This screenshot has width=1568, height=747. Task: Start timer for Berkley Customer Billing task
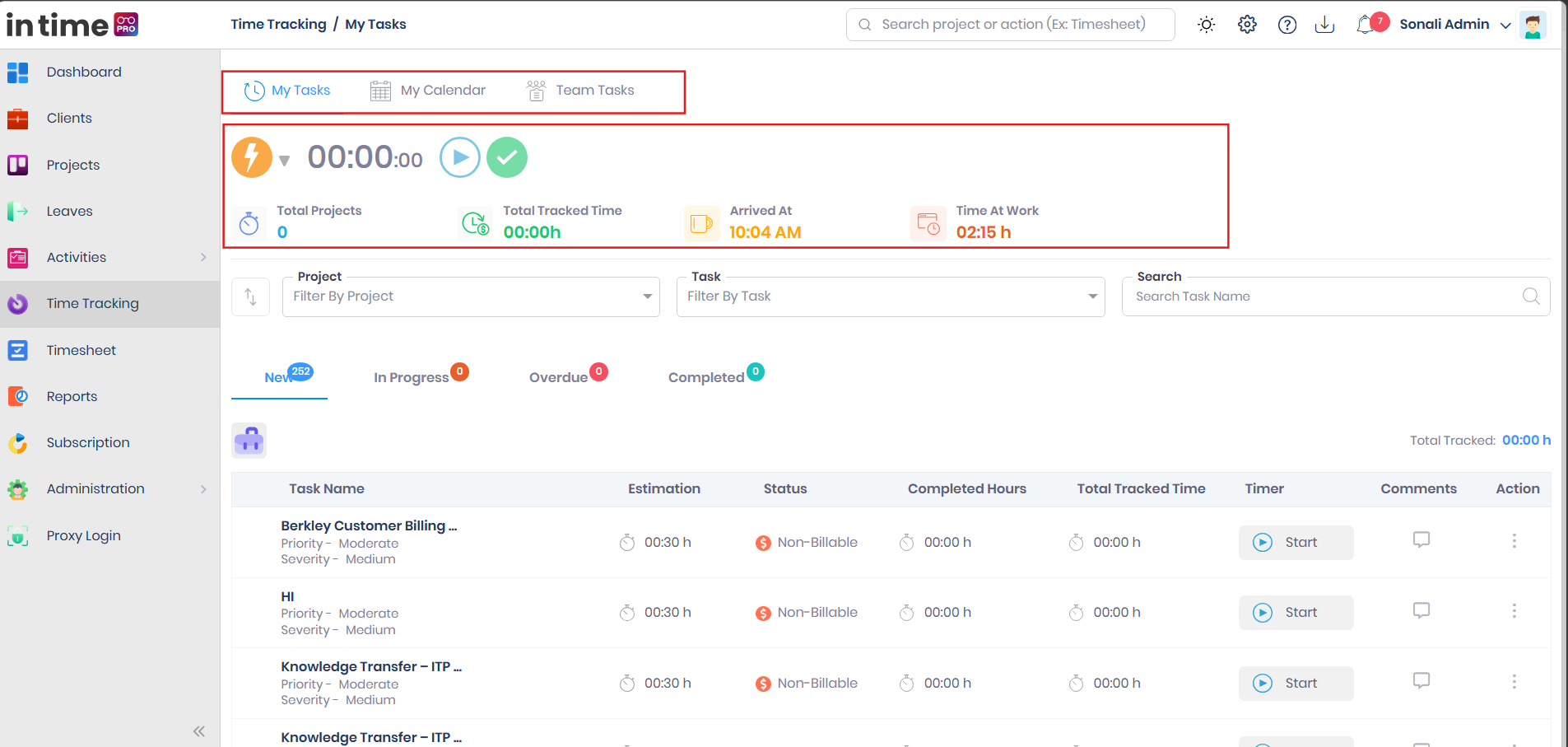click(1296, 543)
